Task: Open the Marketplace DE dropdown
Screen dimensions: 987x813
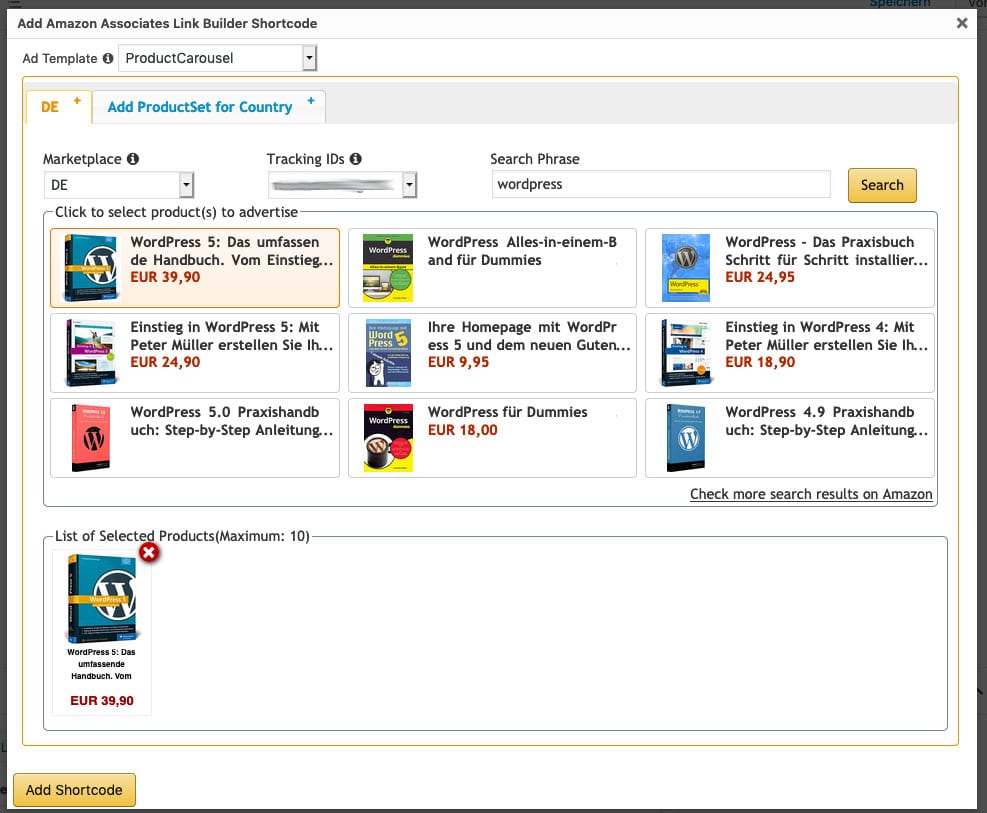Action: [x=119, y=185]
